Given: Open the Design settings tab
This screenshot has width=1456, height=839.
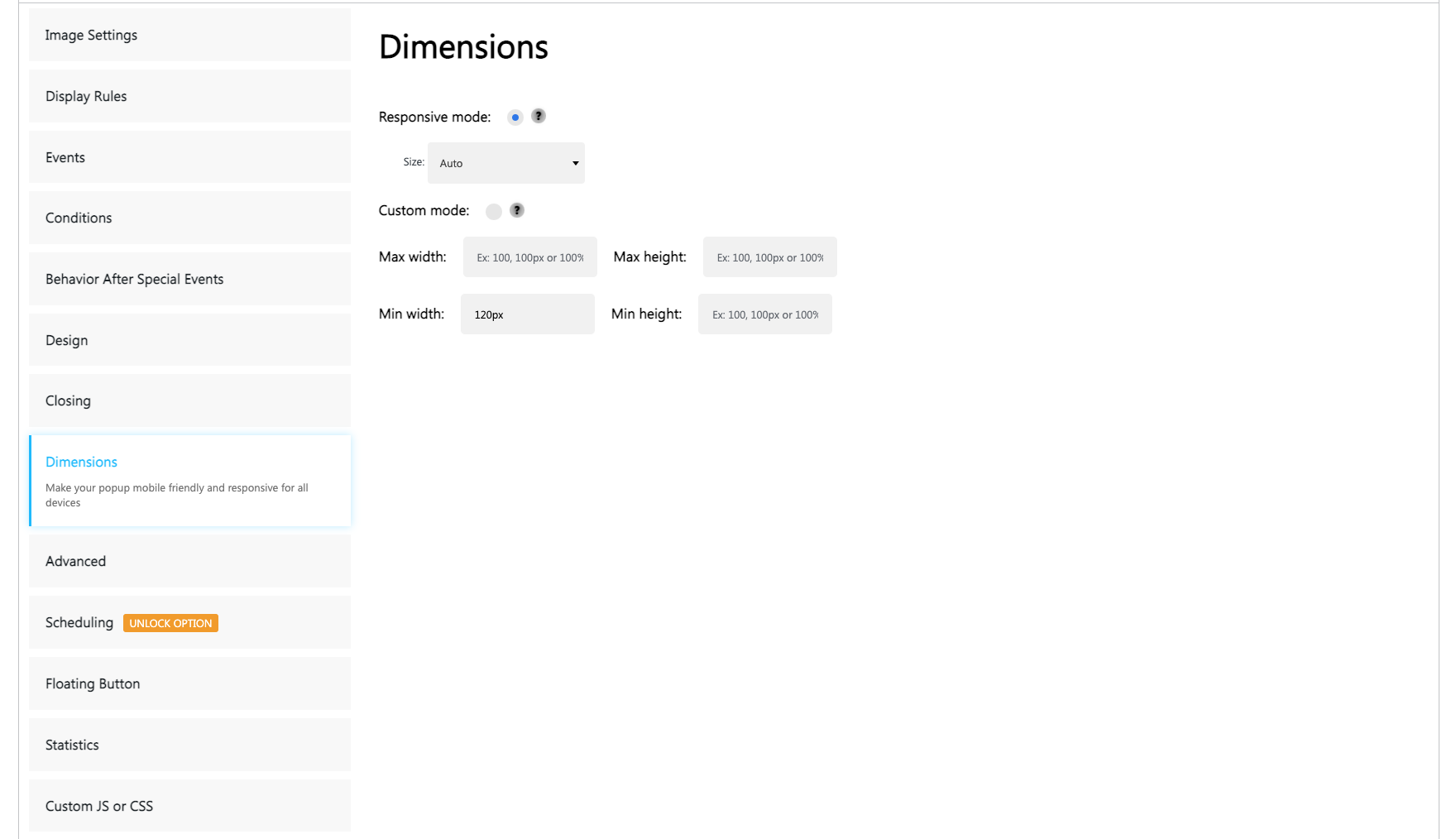Looking at the screenshot, I should pos(189,340).
